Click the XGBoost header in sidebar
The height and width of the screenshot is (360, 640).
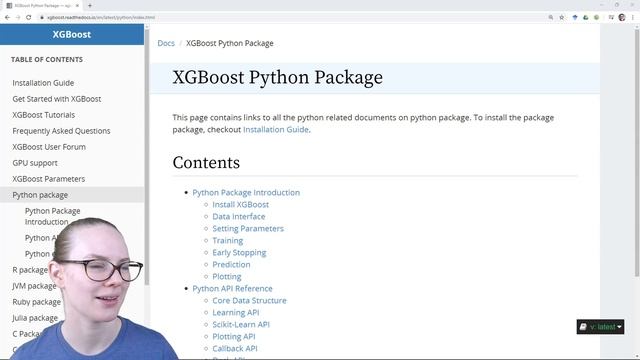[x=72, y=35]
